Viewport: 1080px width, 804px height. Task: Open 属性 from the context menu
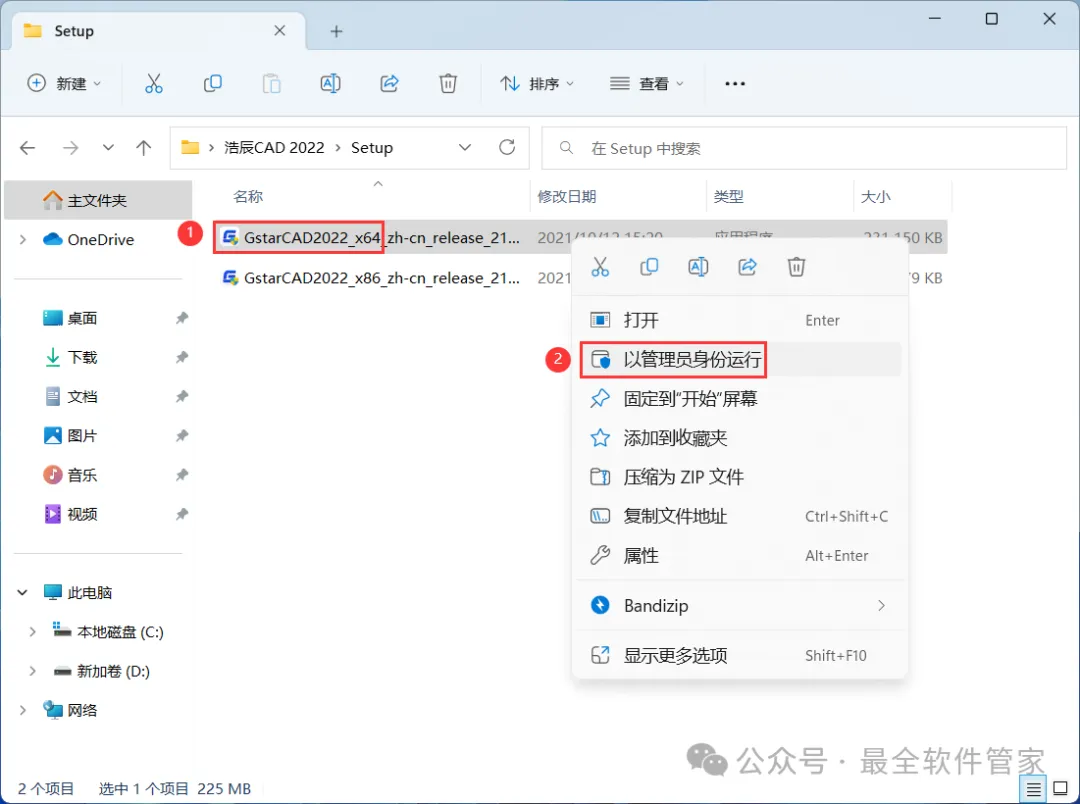coord(740,556)
